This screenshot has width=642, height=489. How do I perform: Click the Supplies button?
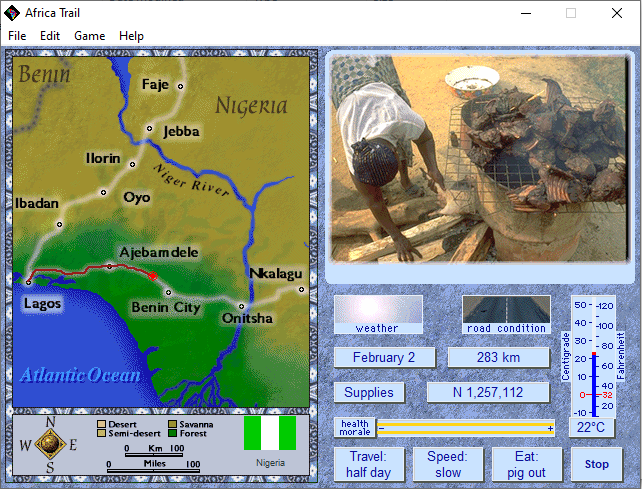[369, 392]
